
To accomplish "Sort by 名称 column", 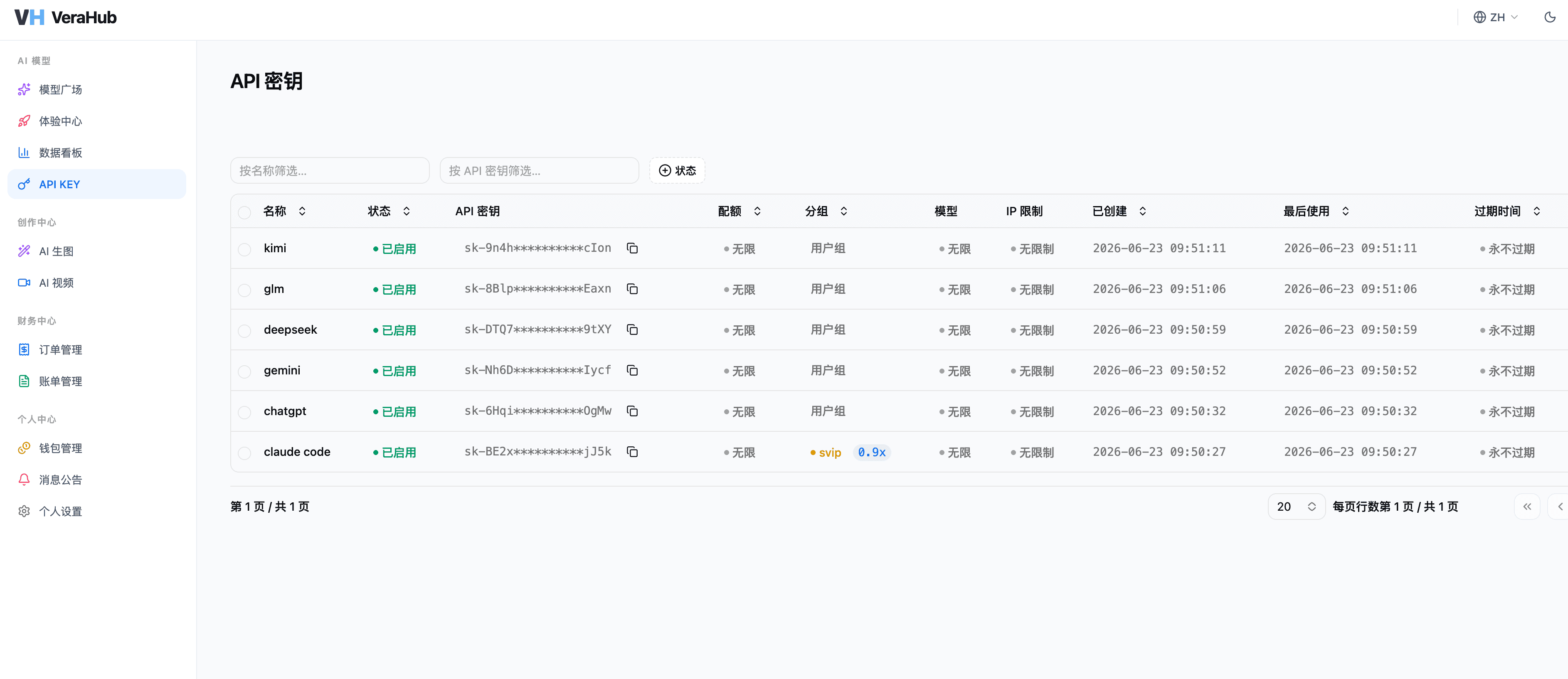I will (284, 211).
